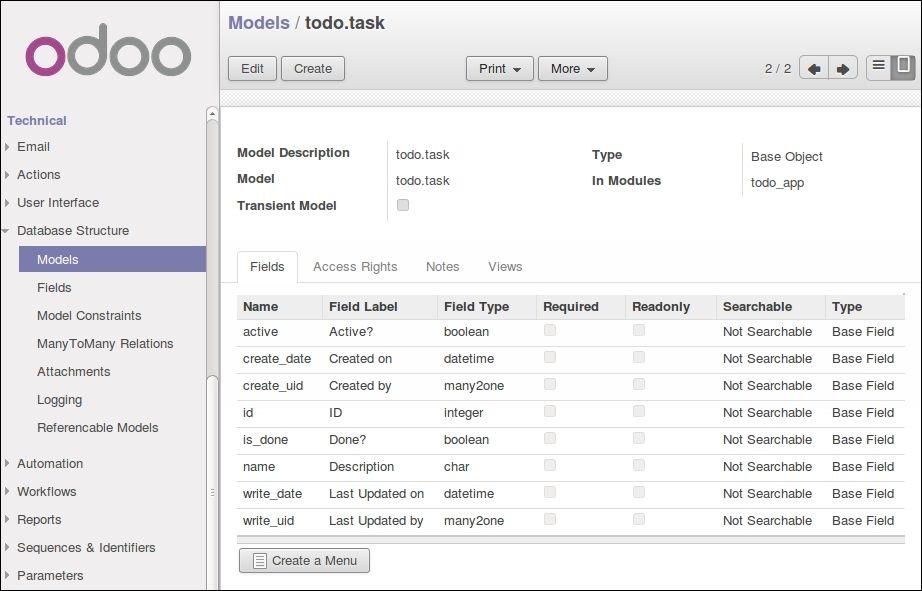This screenshot has height=591, width=922.
Task: Open Fields under Database Structure
Action: (x=54, y=288)
